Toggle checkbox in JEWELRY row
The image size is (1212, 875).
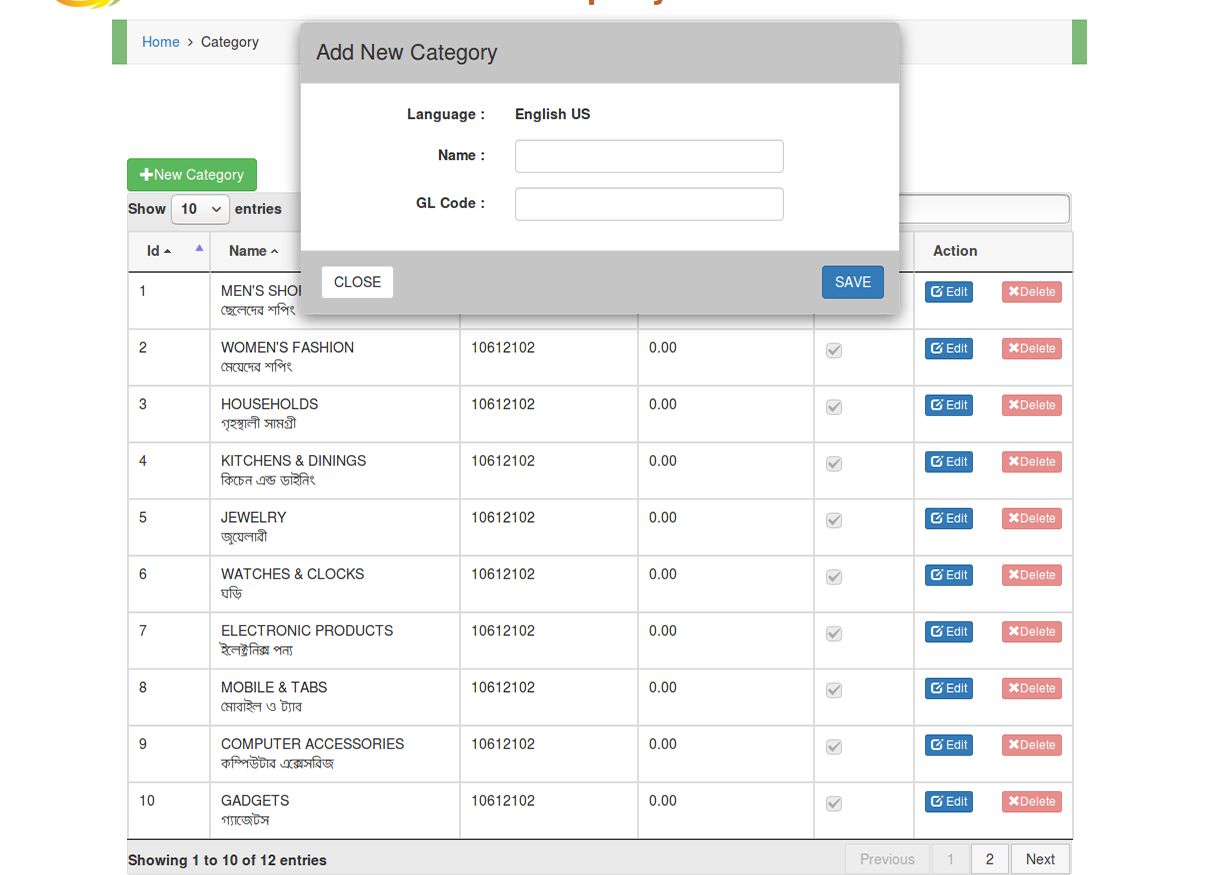tap(834, 520)
